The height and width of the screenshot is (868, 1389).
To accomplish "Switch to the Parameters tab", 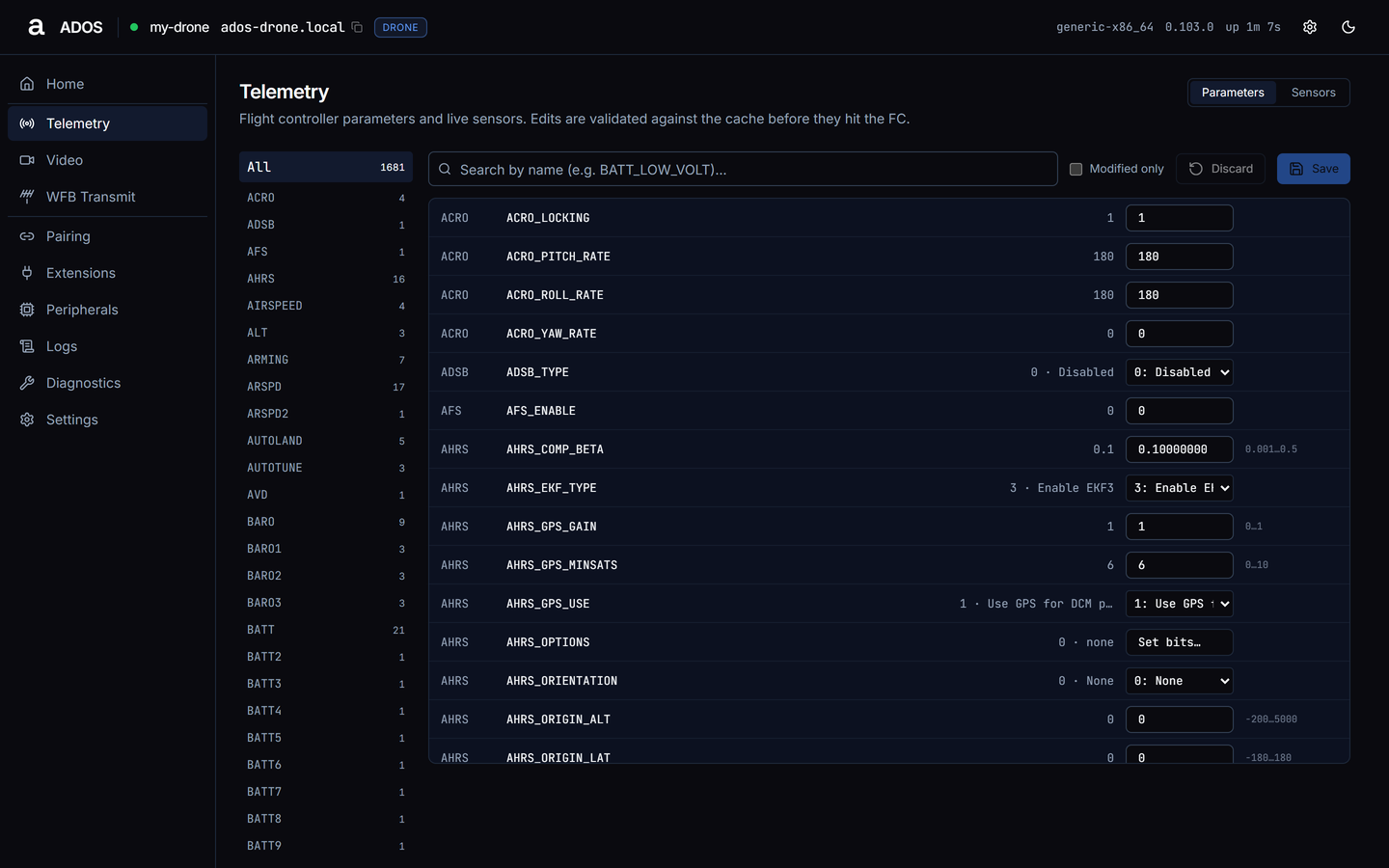I will point(1233,93).
